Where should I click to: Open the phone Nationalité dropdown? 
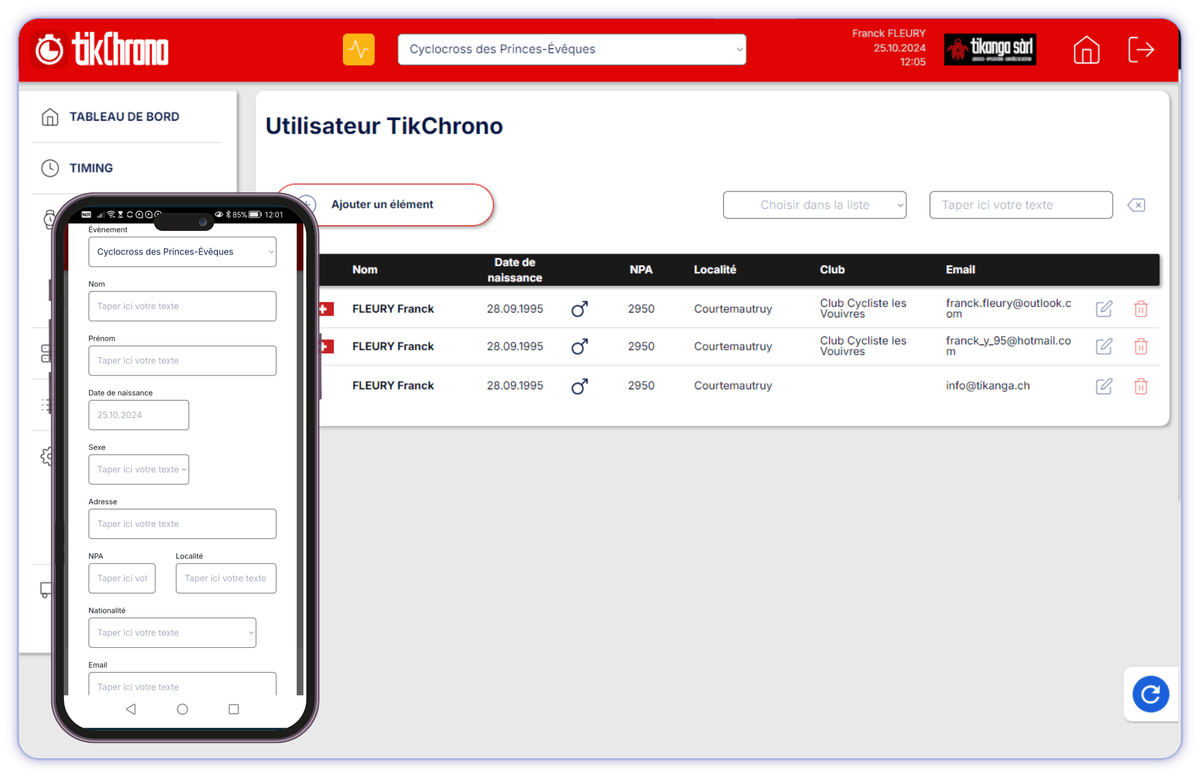[172, 633]
